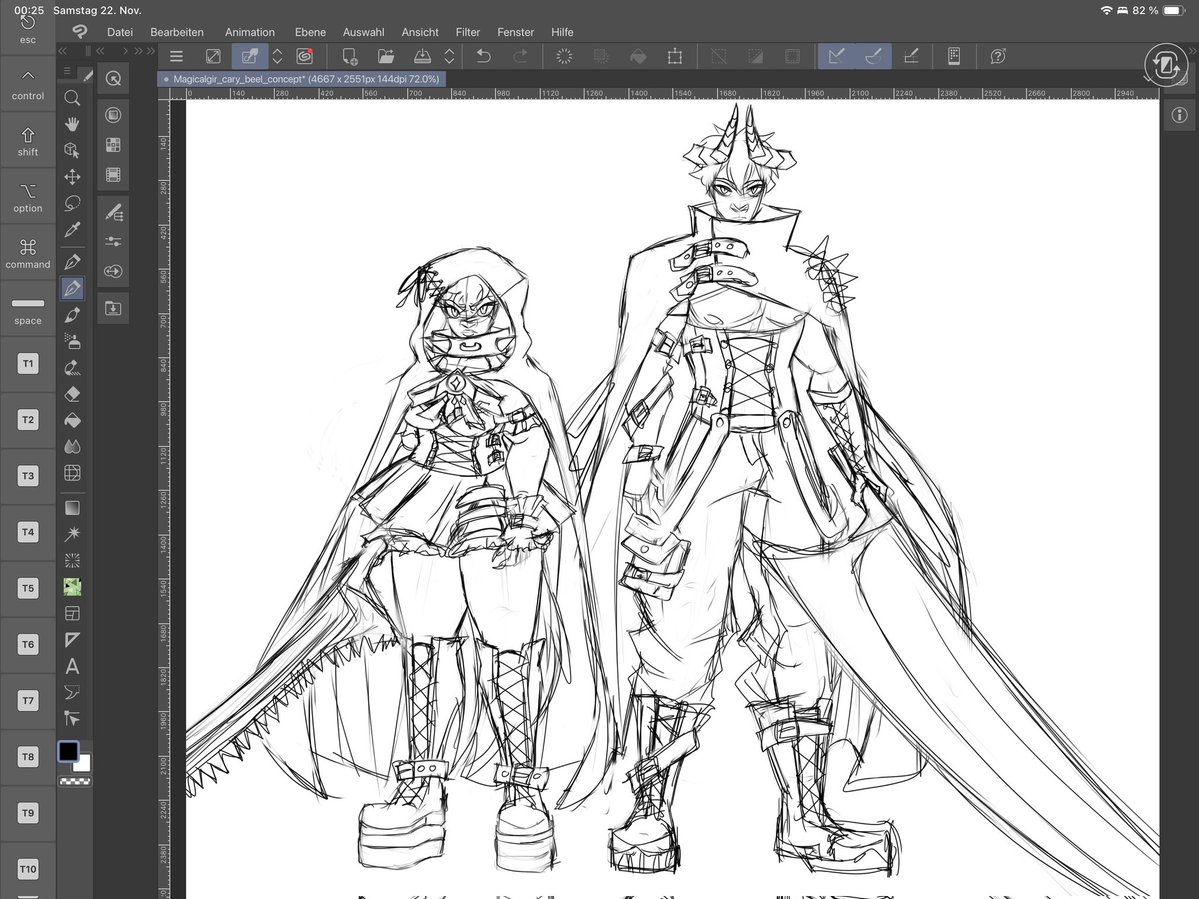This screenshot has width=1199, height=899.
Task: Open file with the folder icon
Action: pos(386,56)
